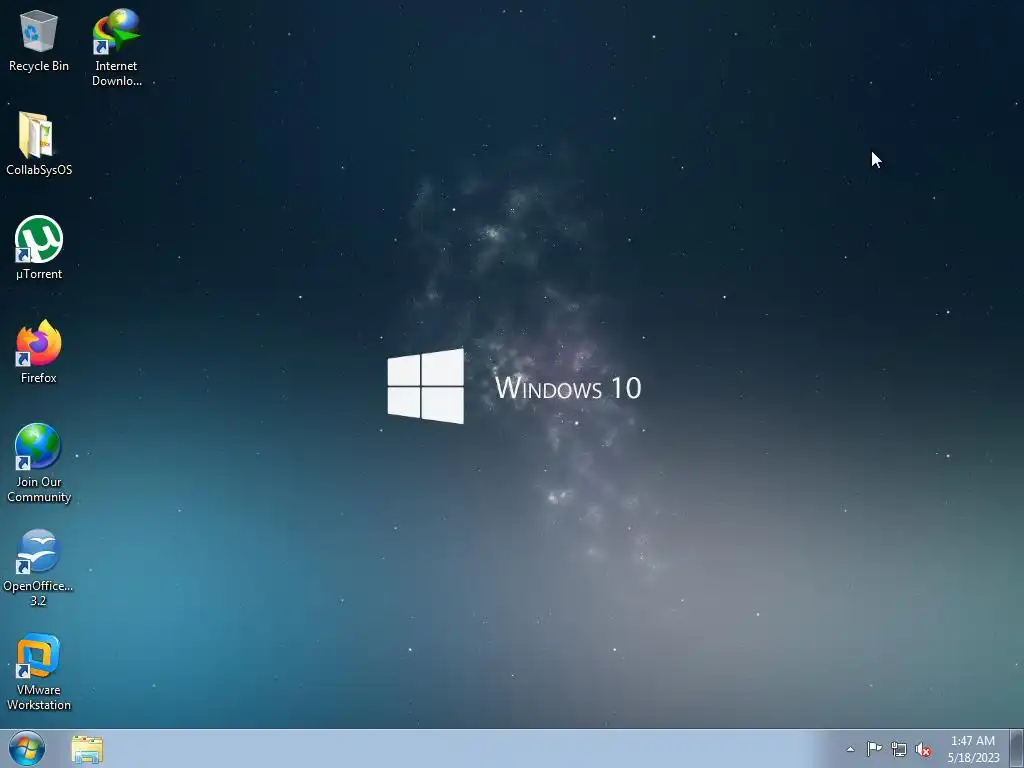Open the clock showing 1:47 AM
The width and height of the screenshot is (1024, 768).
coord(973,749)
